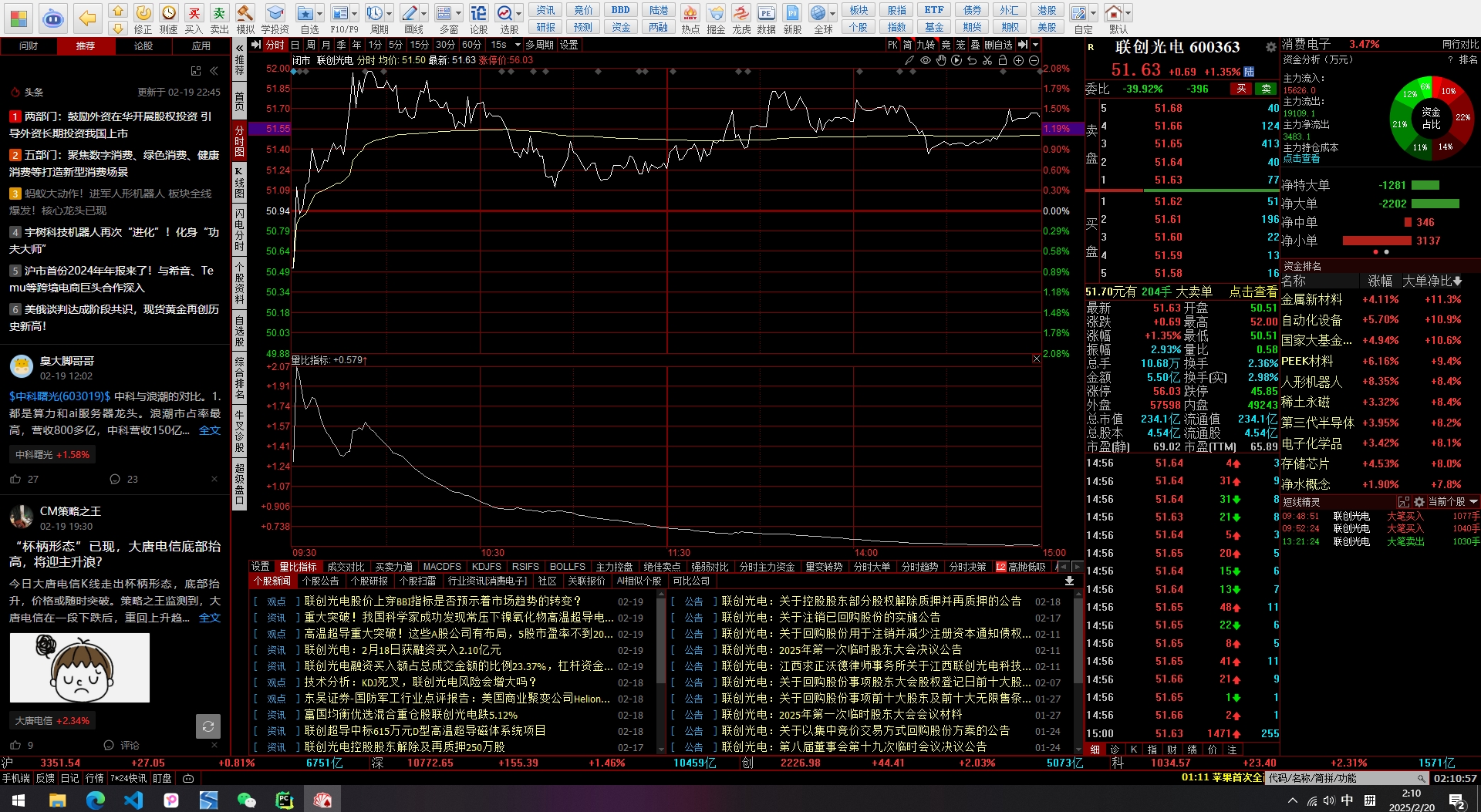Click 点击查看 link next to 大卖单
Viewport: 1481px width, 812px height.
tap(1253, 291)
